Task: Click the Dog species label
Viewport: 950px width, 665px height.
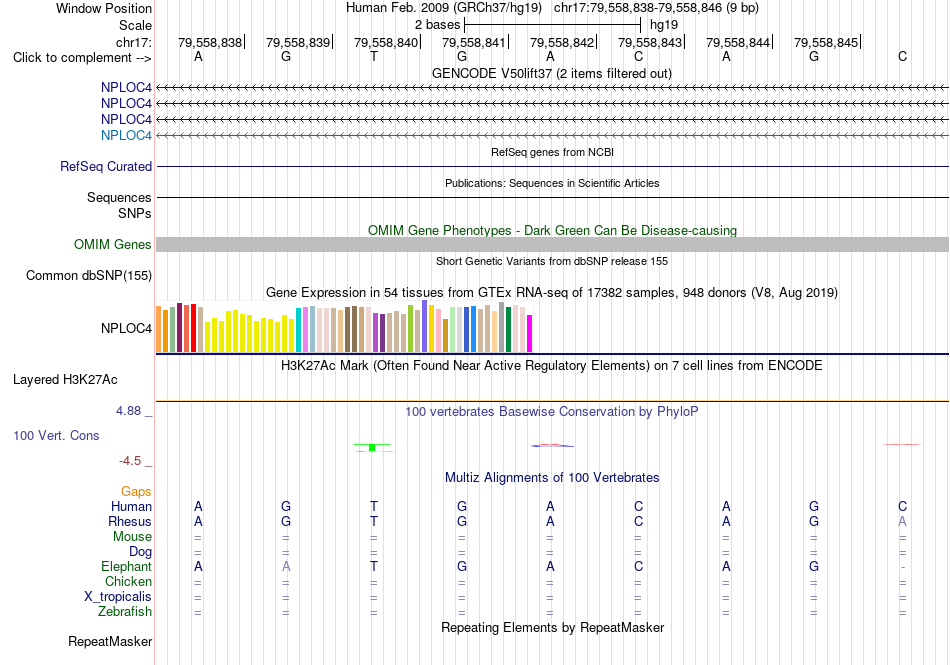Action: coord(140,552)
